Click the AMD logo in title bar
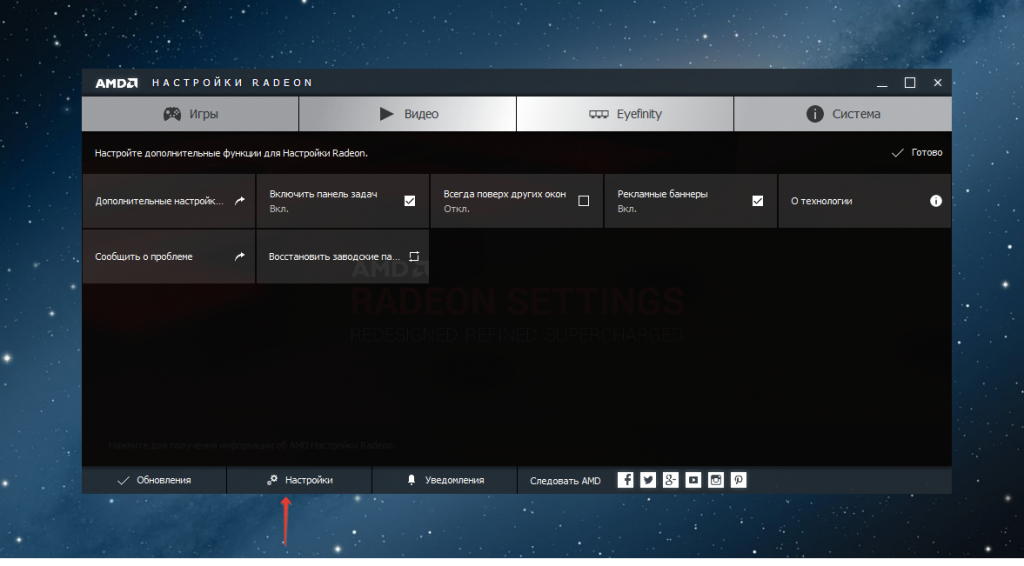 (x=116, y=83)
